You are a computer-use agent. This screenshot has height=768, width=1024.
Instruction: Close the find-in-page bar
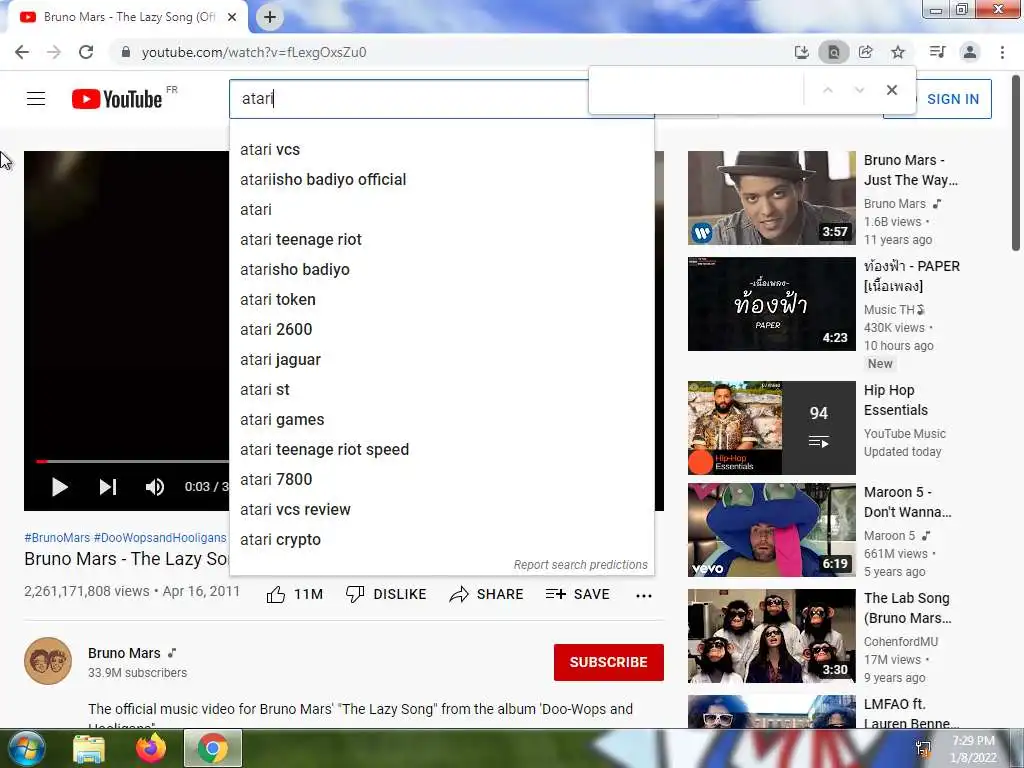click(x=891, y=90)
